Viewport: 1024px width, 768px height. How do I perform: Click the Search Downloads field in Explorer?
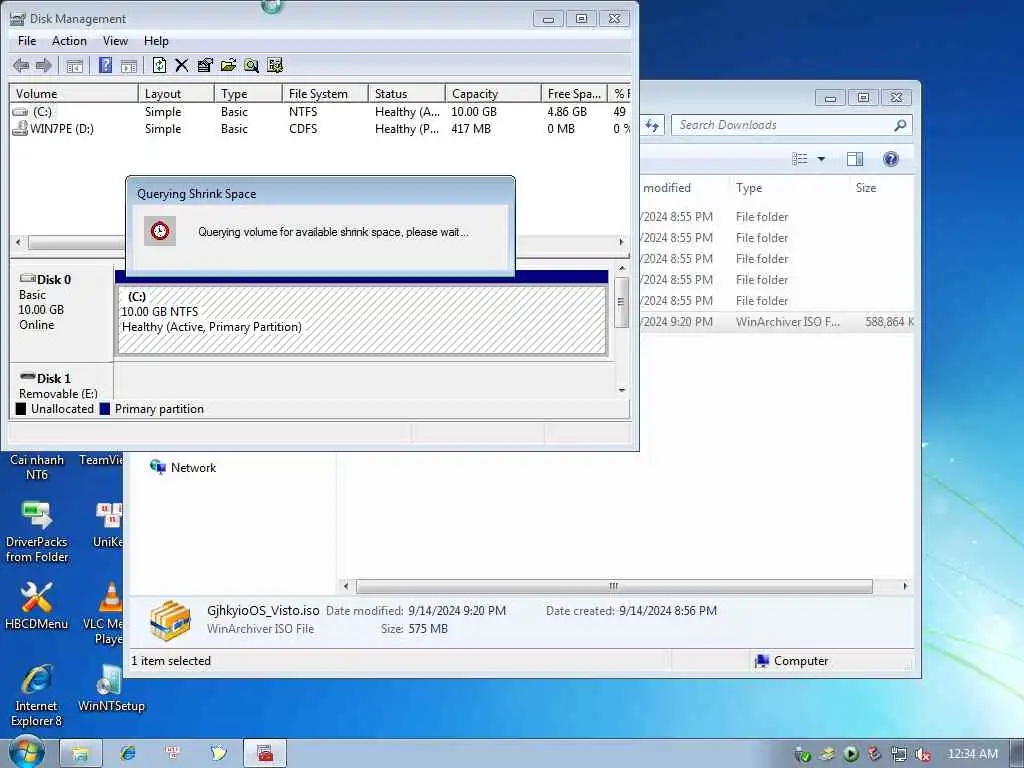(x=784, y=125)
